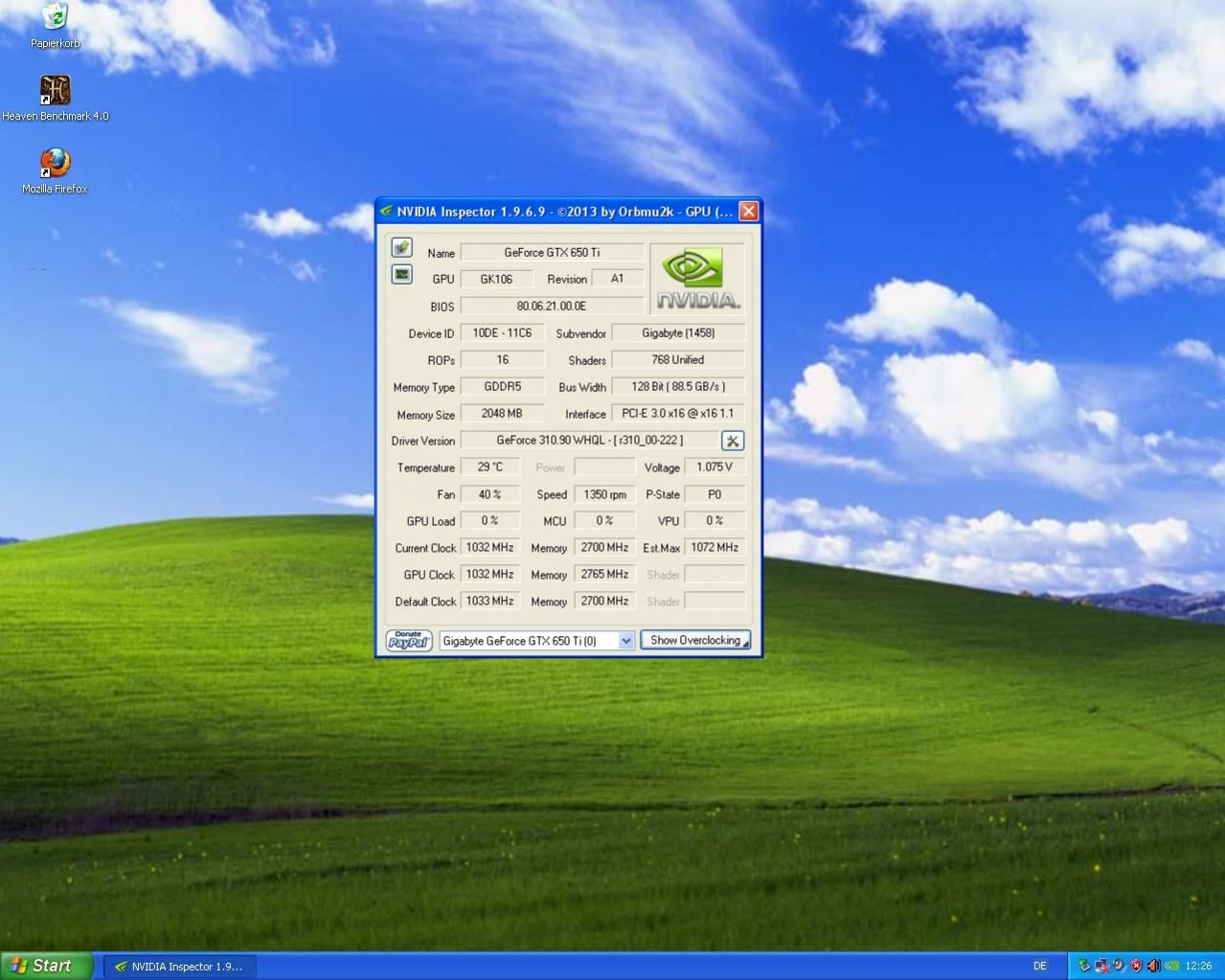Viewport: 1225px width, 980px height.
Task: Click the GK106 GPU field
Action: click(x=496, y=279)
